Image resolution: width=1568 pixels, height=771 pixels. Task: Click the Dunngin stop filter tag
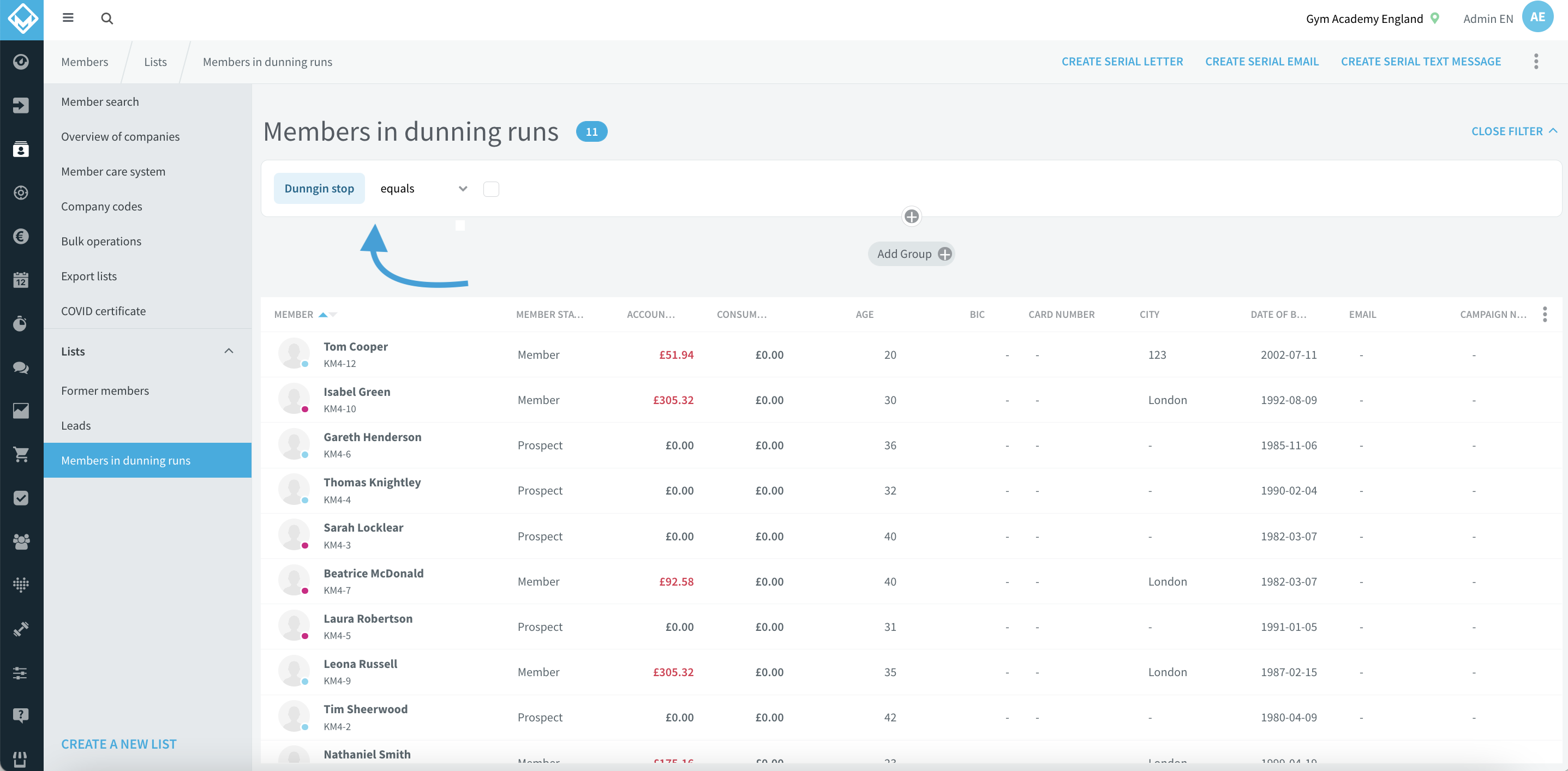(319, 189)
